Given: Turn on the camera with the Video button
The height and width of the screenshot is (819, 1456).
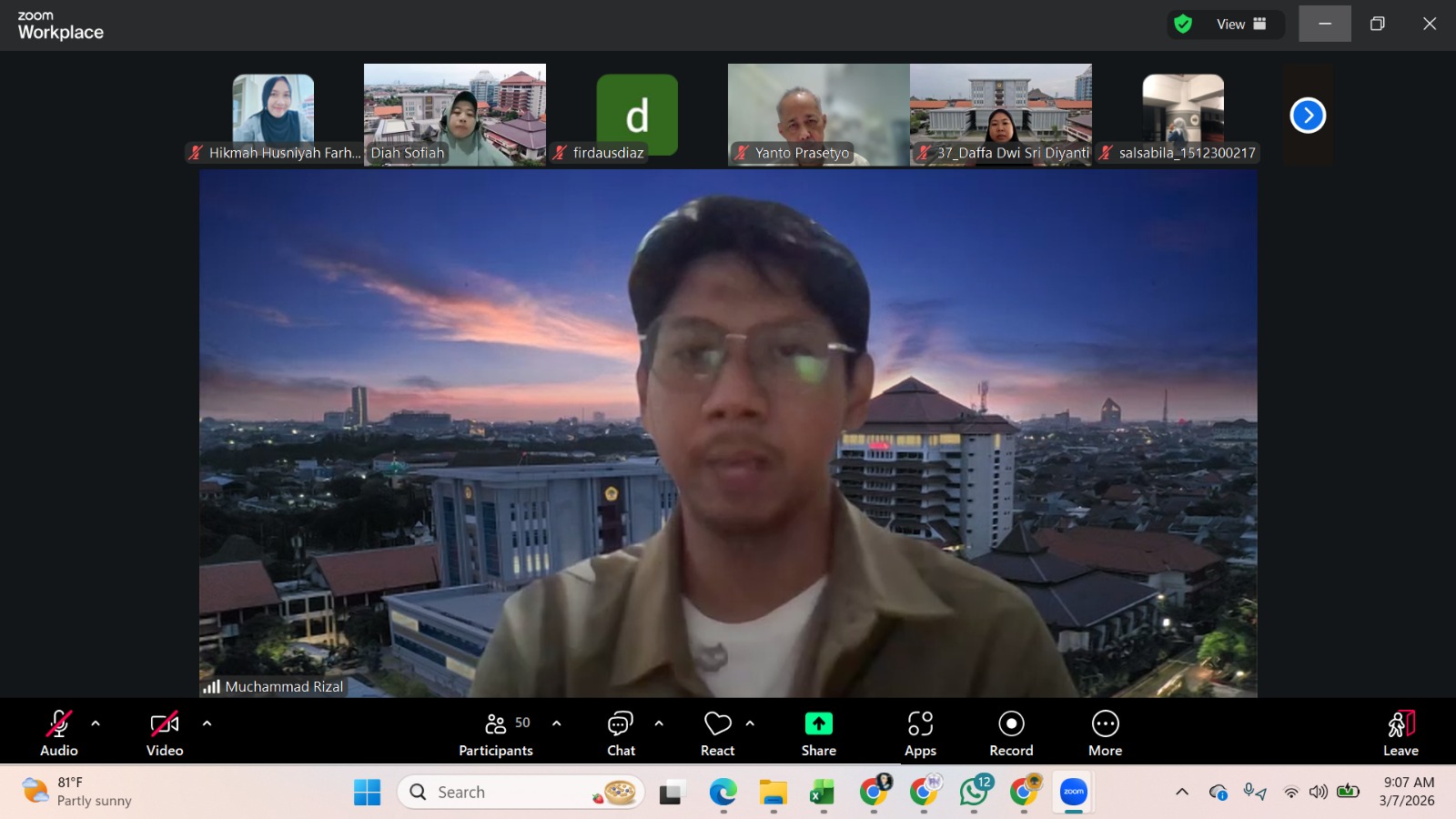Looking at the screenshot, I should (165, 732).
